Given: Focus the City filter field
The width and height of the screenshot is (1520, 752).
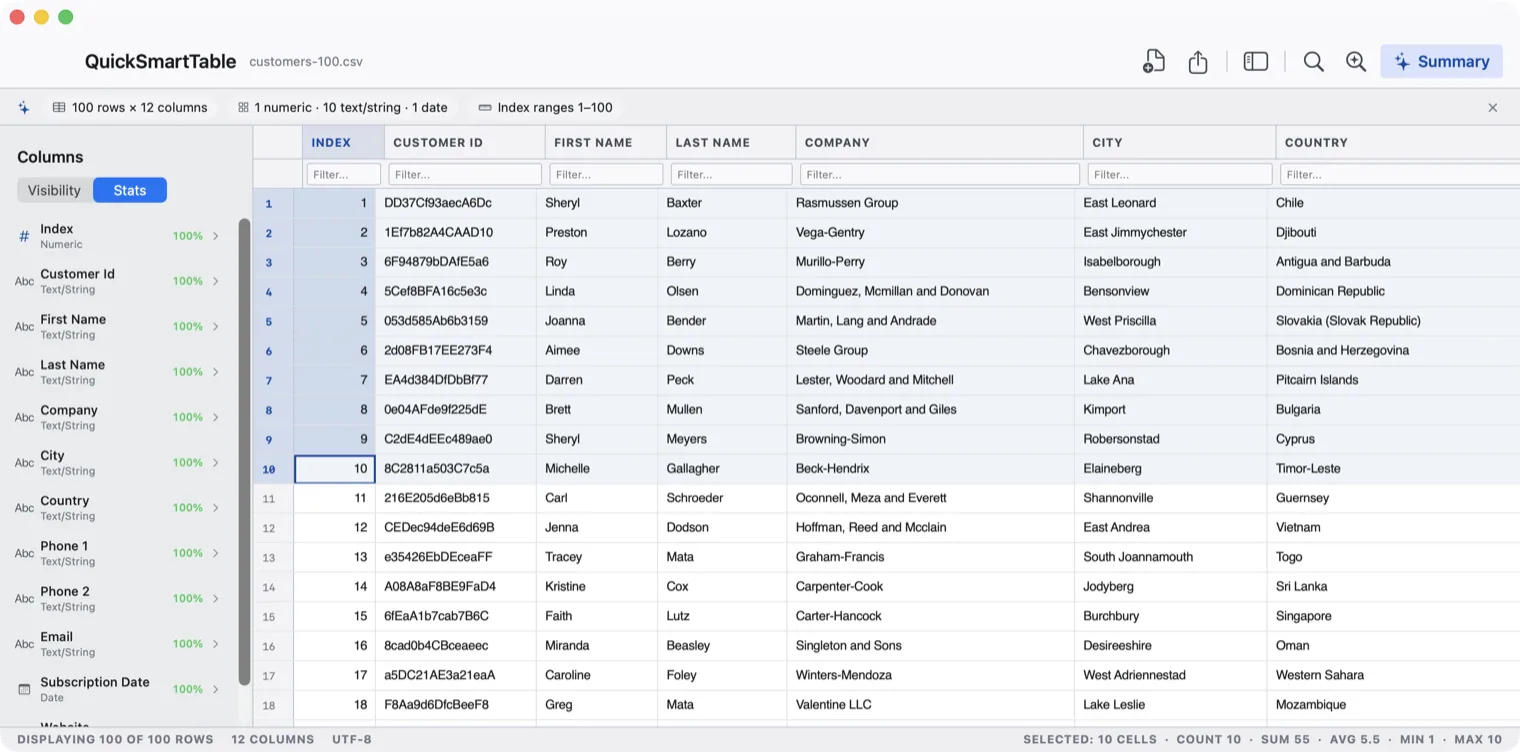Looking at the screenshot, I should [x=1180, y=174].
